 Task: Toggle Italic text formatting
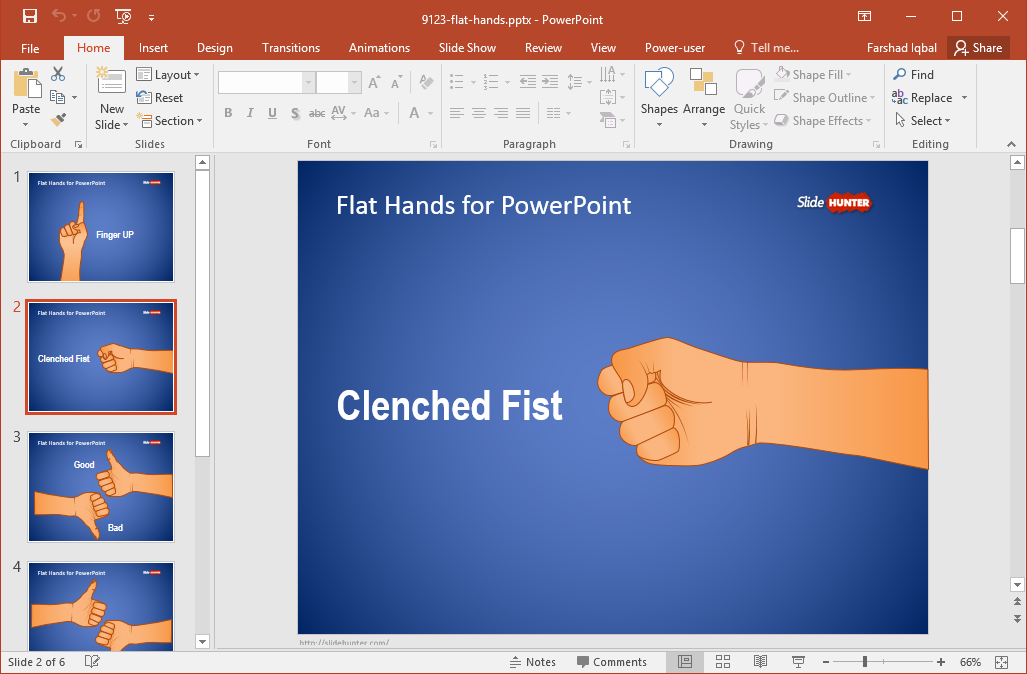click(250, 113)
